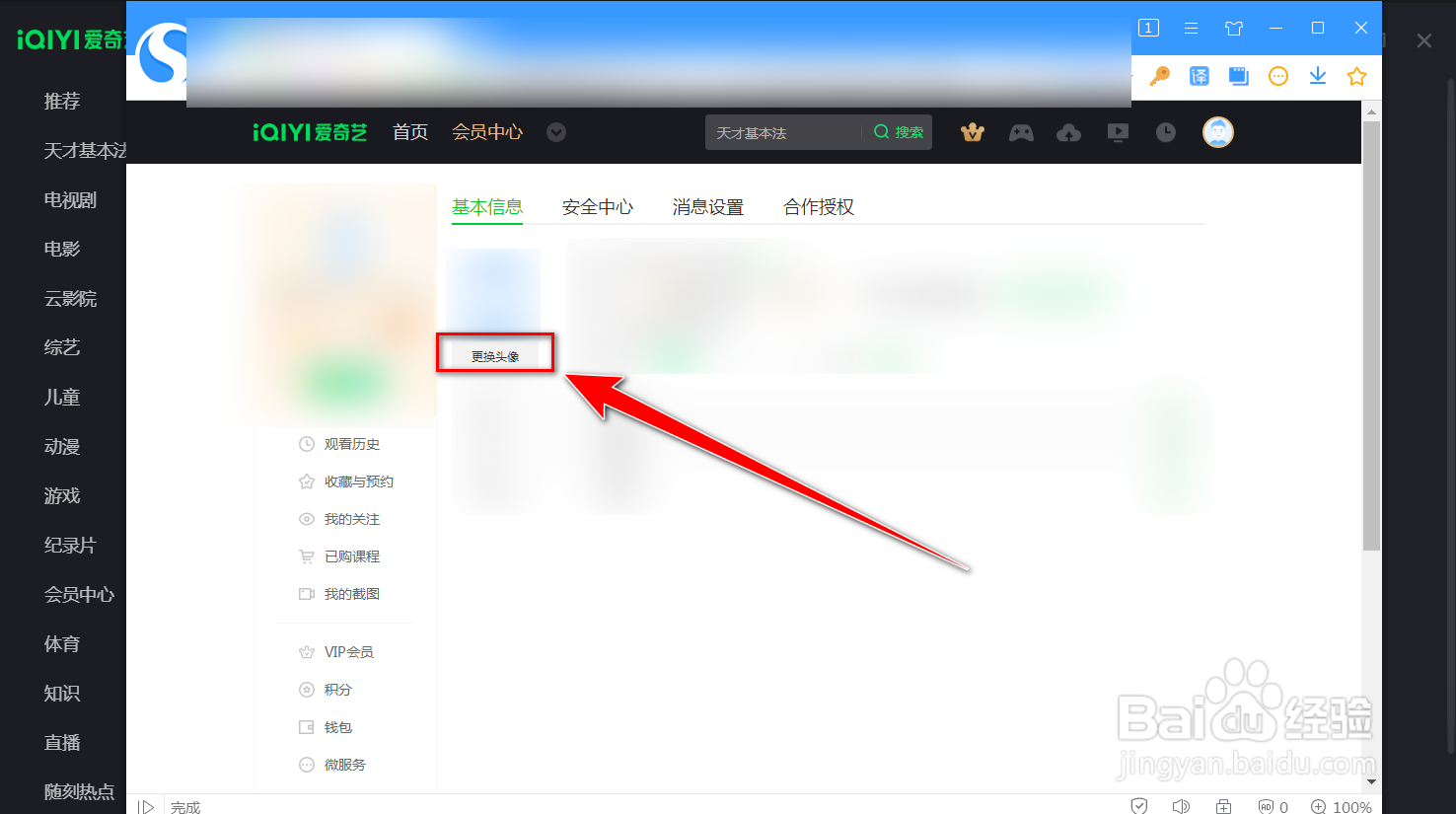1456x814 pixels.
Task: Click the orange chat bubble icon
Action: (1278, 76)
